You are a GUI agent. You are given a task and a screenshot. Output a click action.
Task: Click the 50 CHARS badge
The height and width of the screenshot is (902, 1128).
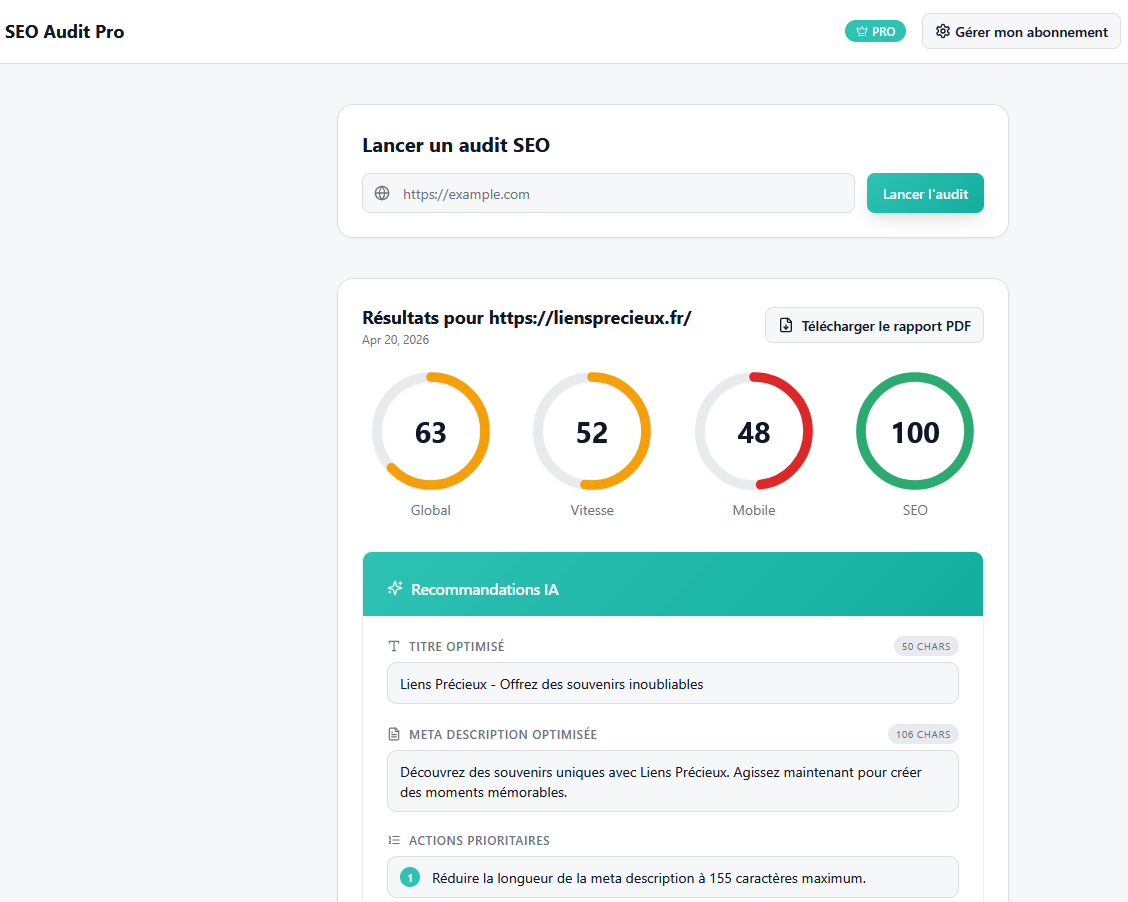pos(926,647)
